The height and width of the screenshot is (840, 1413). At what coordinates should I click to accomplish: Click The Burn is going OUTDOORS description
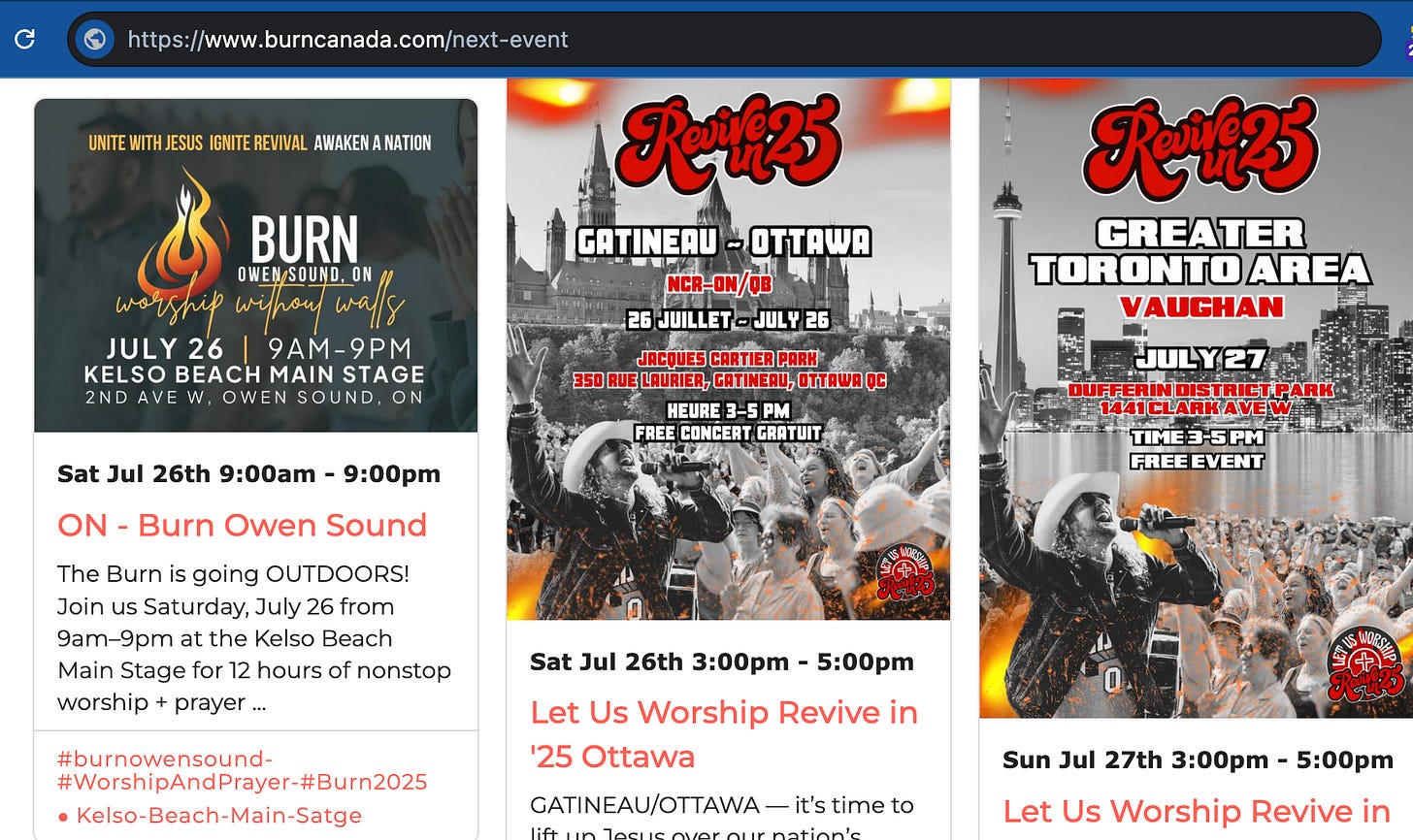point(254,638)
